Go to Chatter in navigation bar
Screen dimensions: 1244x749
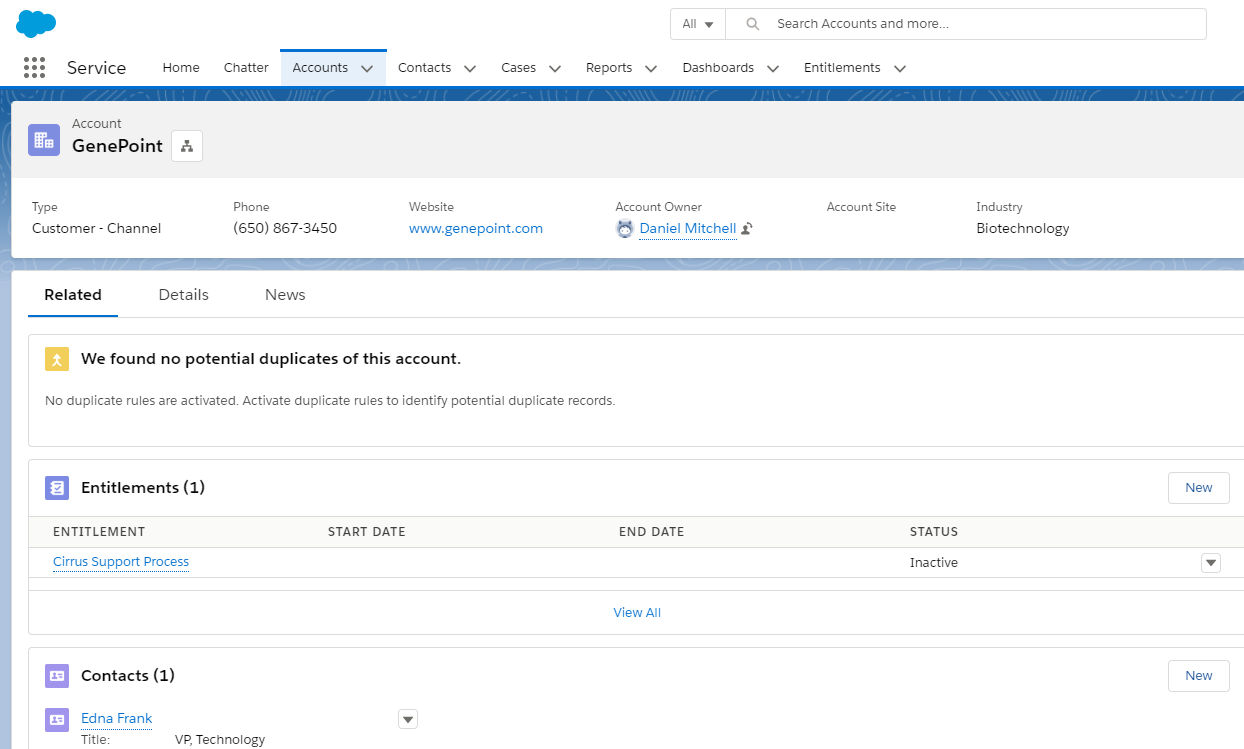(x=246, y=68)
